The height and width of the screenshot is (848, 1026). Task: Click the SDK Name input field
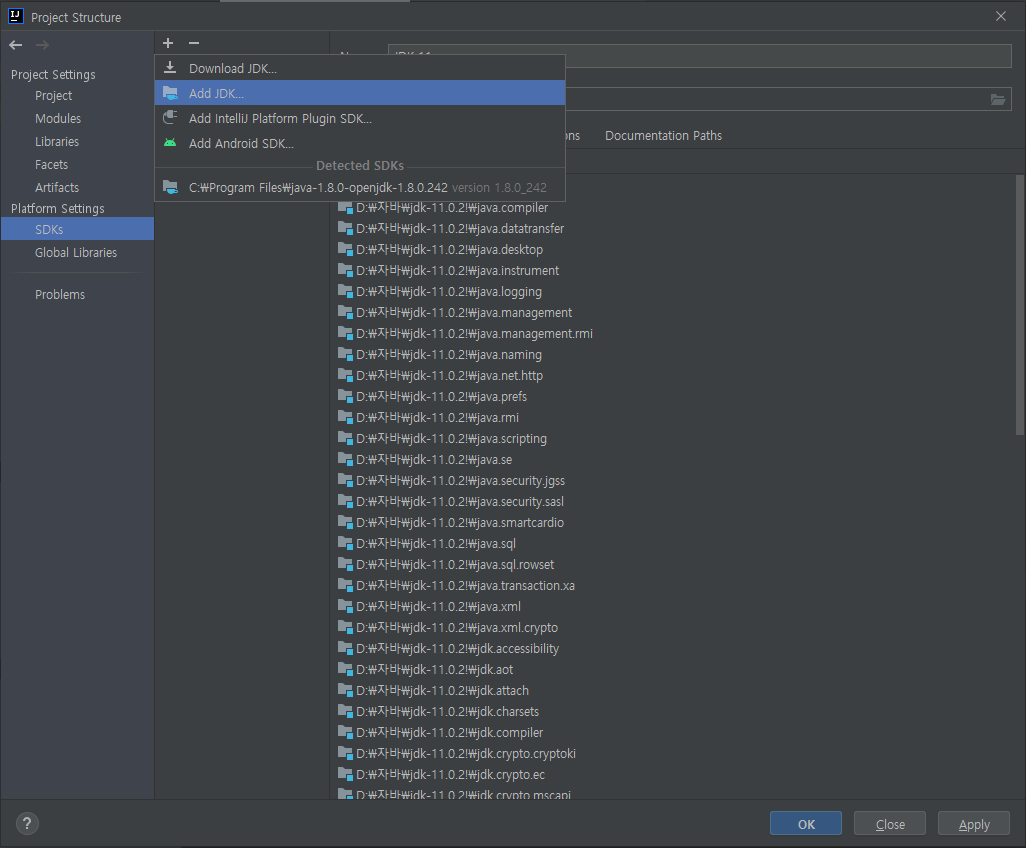[x=699, y=56]
